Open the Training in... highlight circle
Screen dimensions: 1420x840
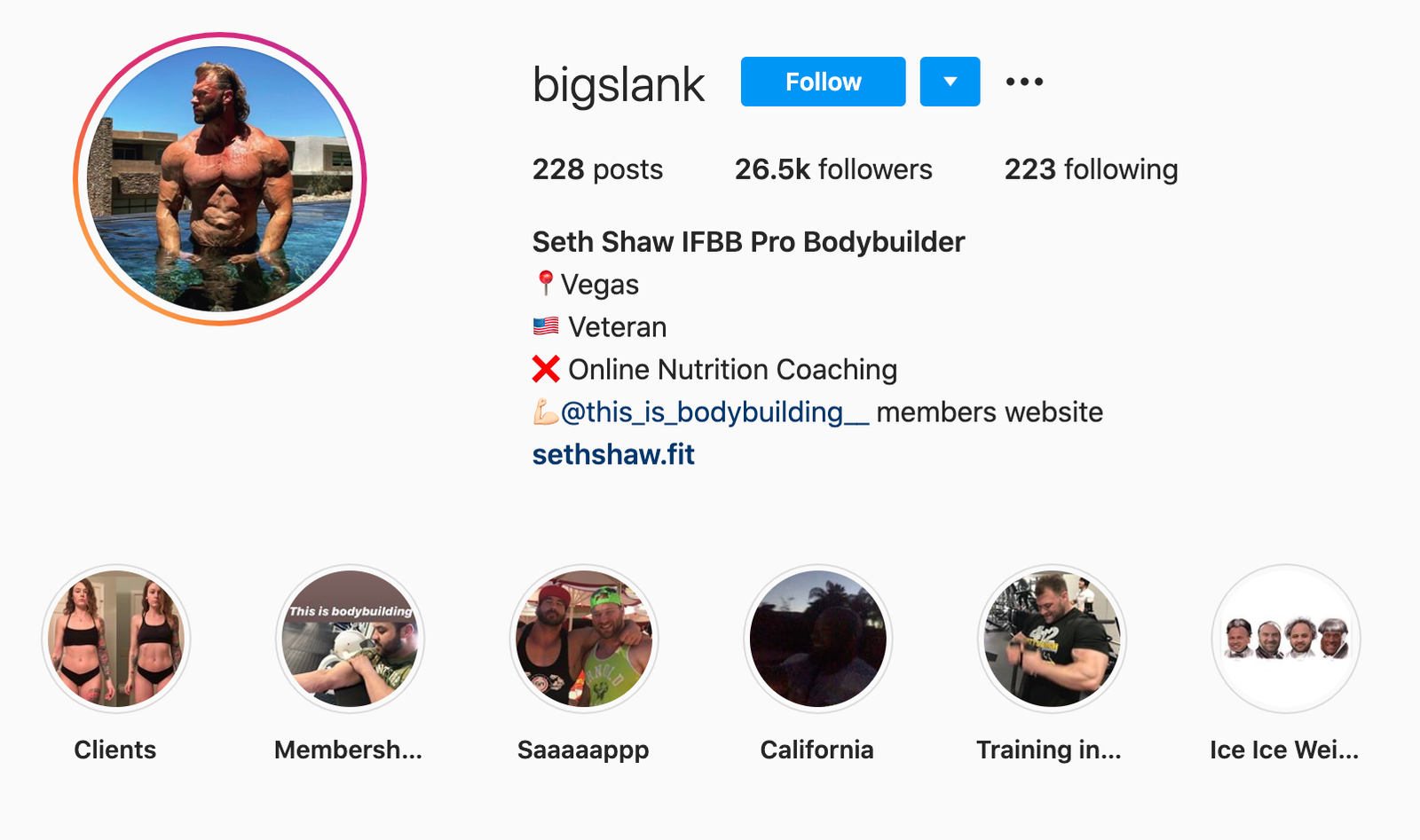point(1052,639)
